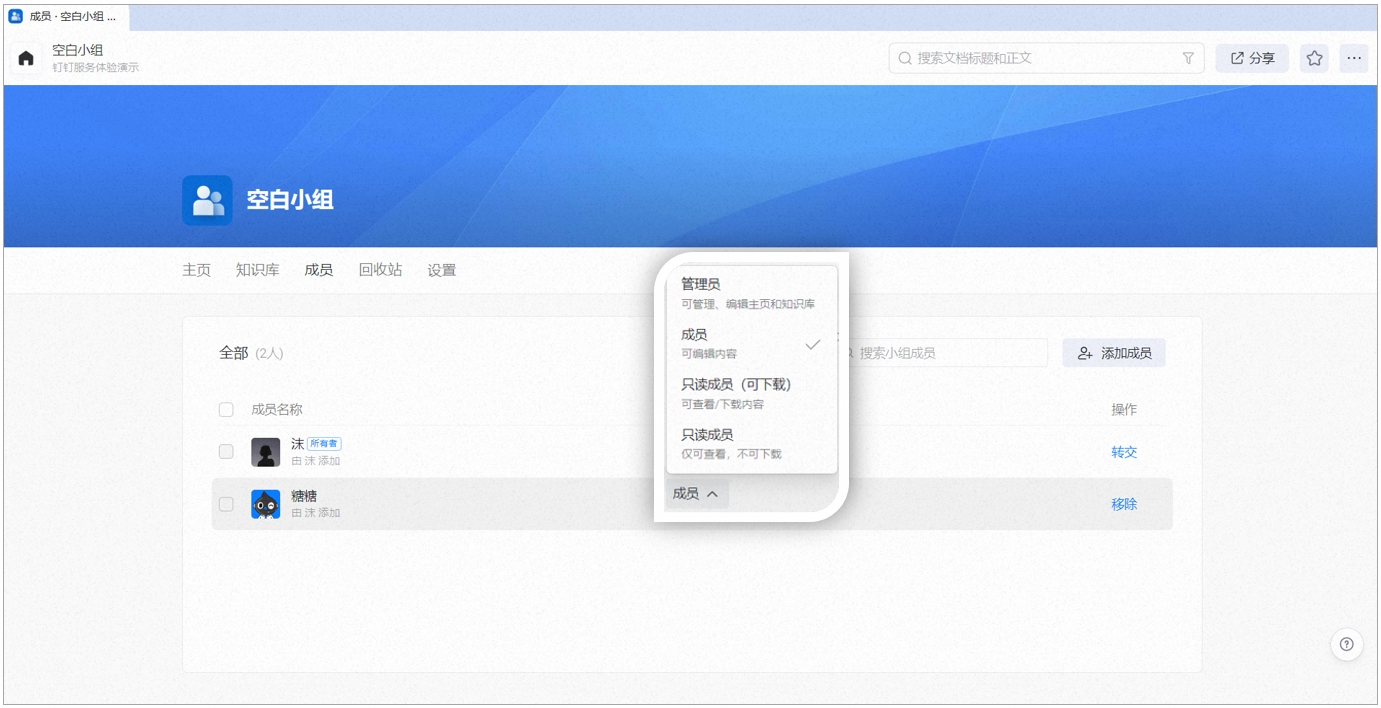1381x708 pixels.
Task: Click the 搜索文档标题和正文 search field
Action: point(1046,58)
